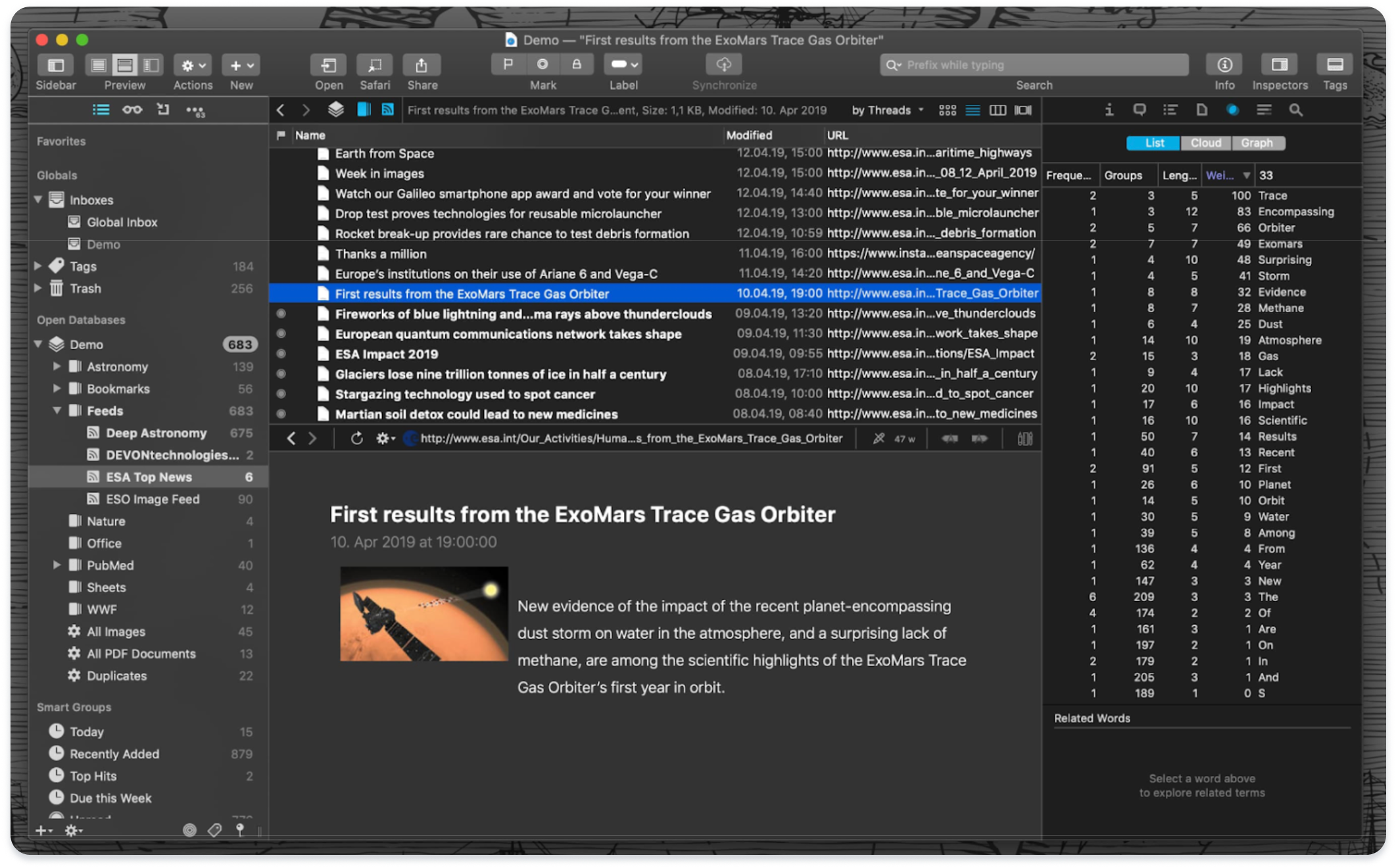
Task: Open document in Safari
Action: tap(375, 64)
